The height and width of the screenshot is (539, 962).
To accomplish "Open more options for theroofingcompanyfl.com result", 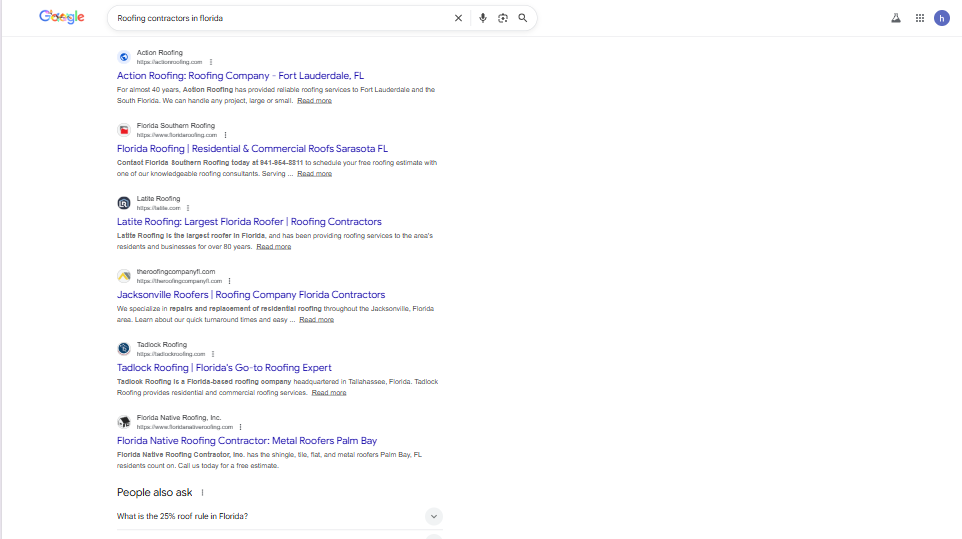I will pyautogui.click(x=229, y=281).
